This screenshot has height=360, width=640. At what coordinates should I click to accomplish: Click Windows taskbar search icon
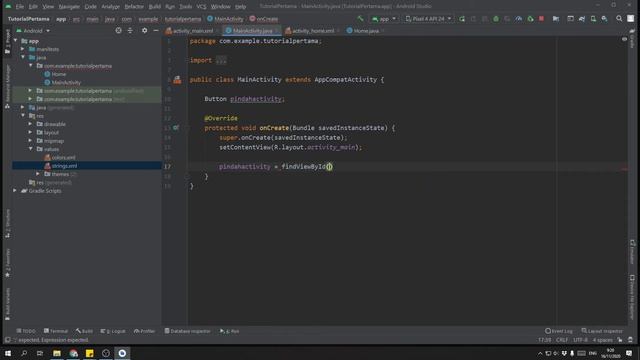[x=24, y=353]
